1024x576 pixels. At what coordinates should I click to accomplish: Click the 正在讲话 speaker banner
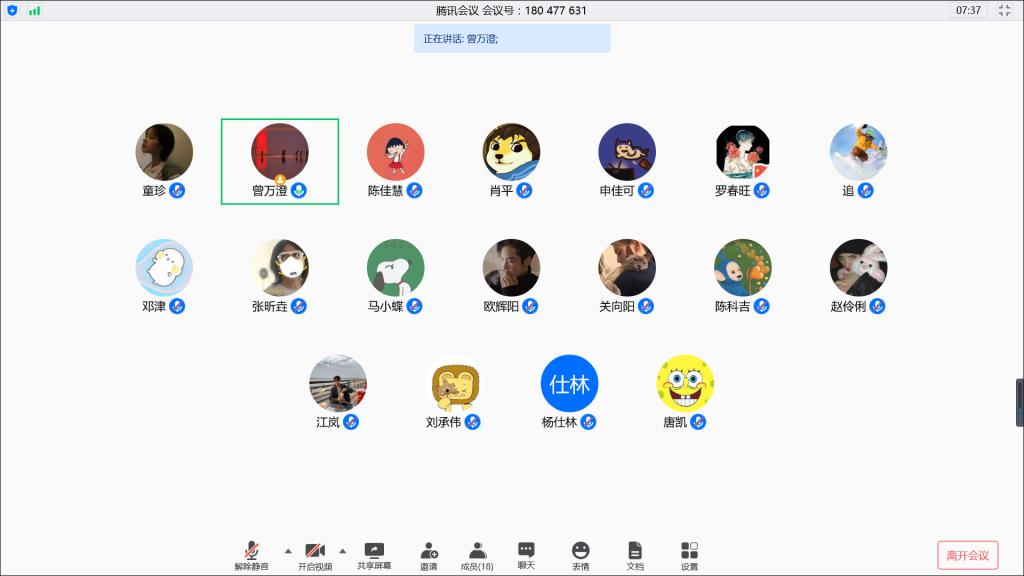(x=512, y=38)
